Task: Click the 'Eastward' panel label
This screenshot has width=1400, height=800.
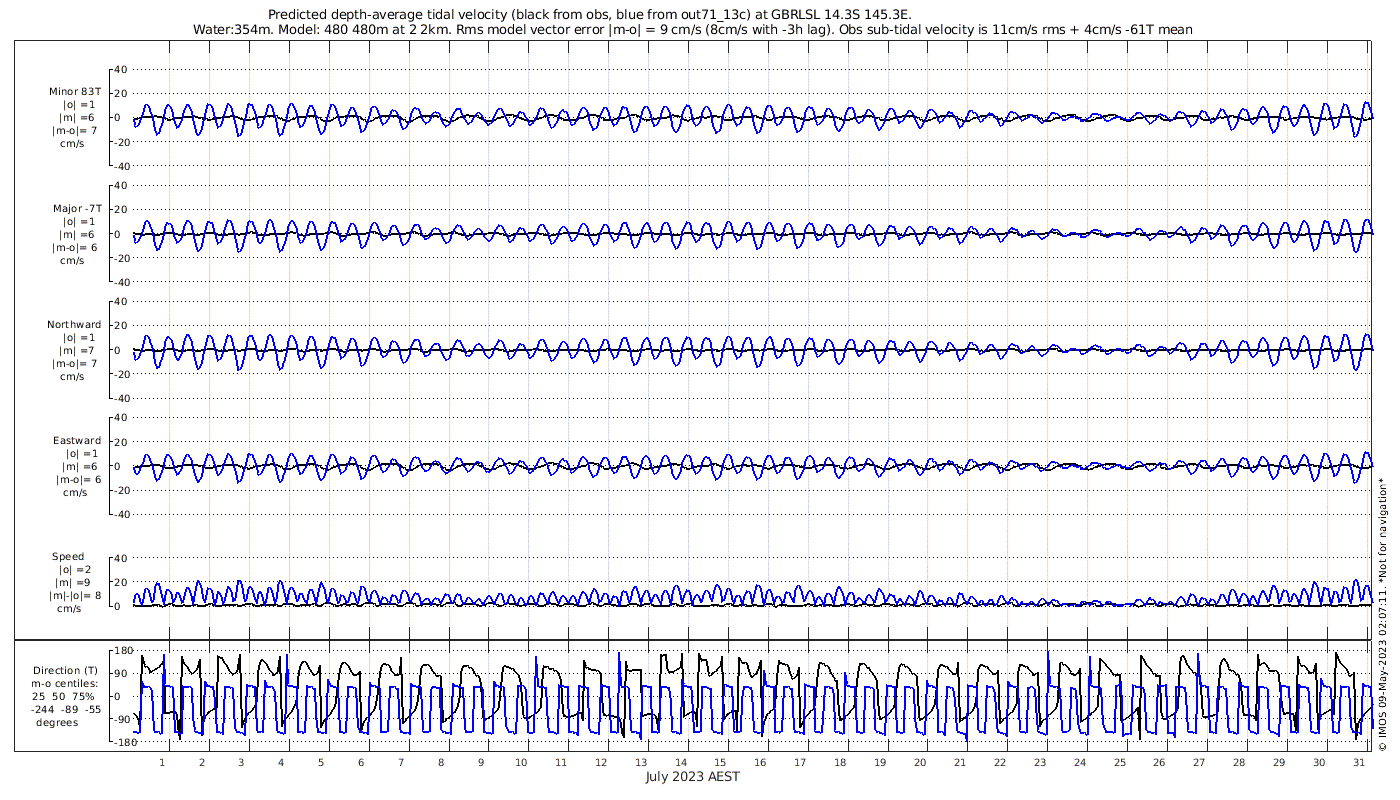Action: click(76, 440)
